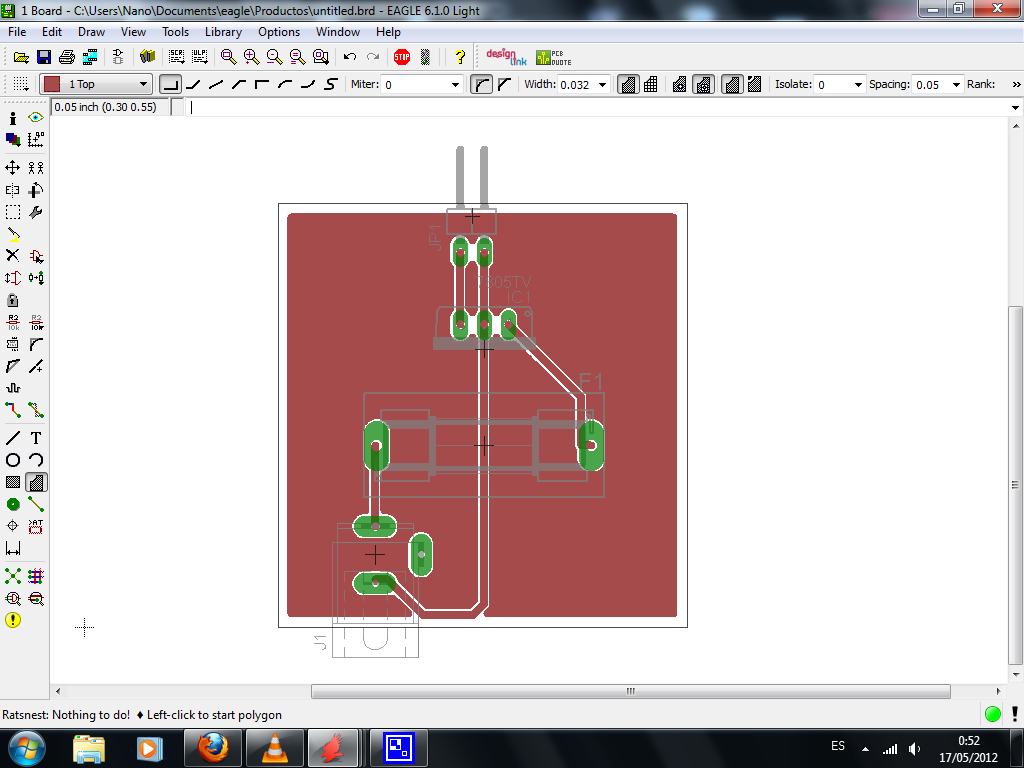Set polygon pour to hatch

(650, 84)
